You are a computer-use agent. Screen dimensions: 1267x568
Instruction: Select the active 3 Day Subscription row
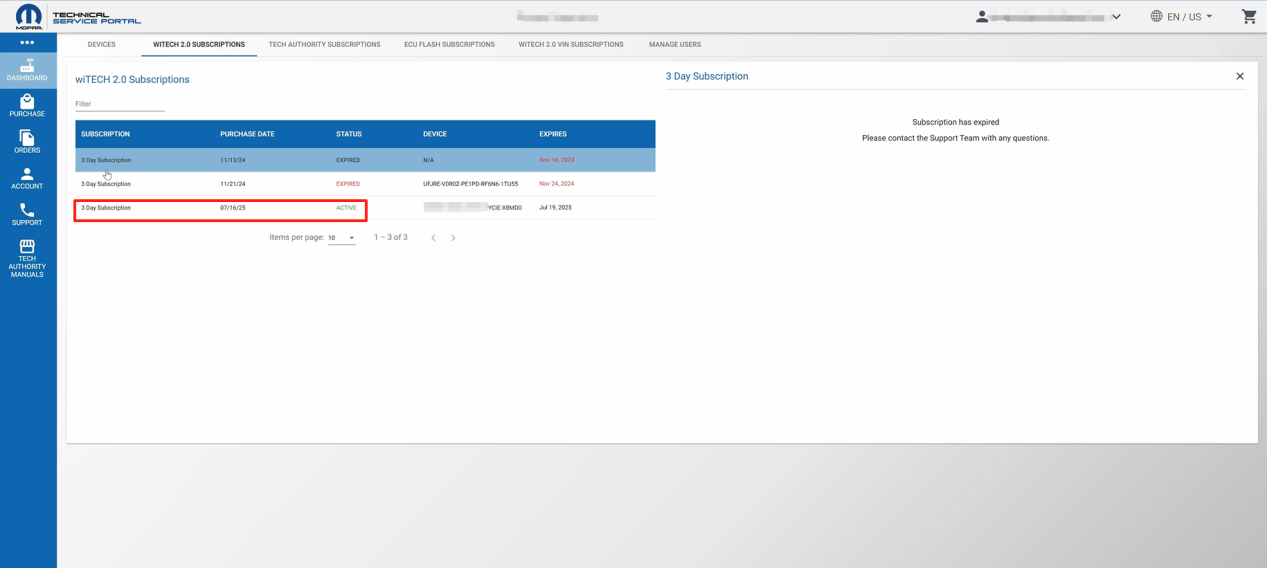coord(365,208)
